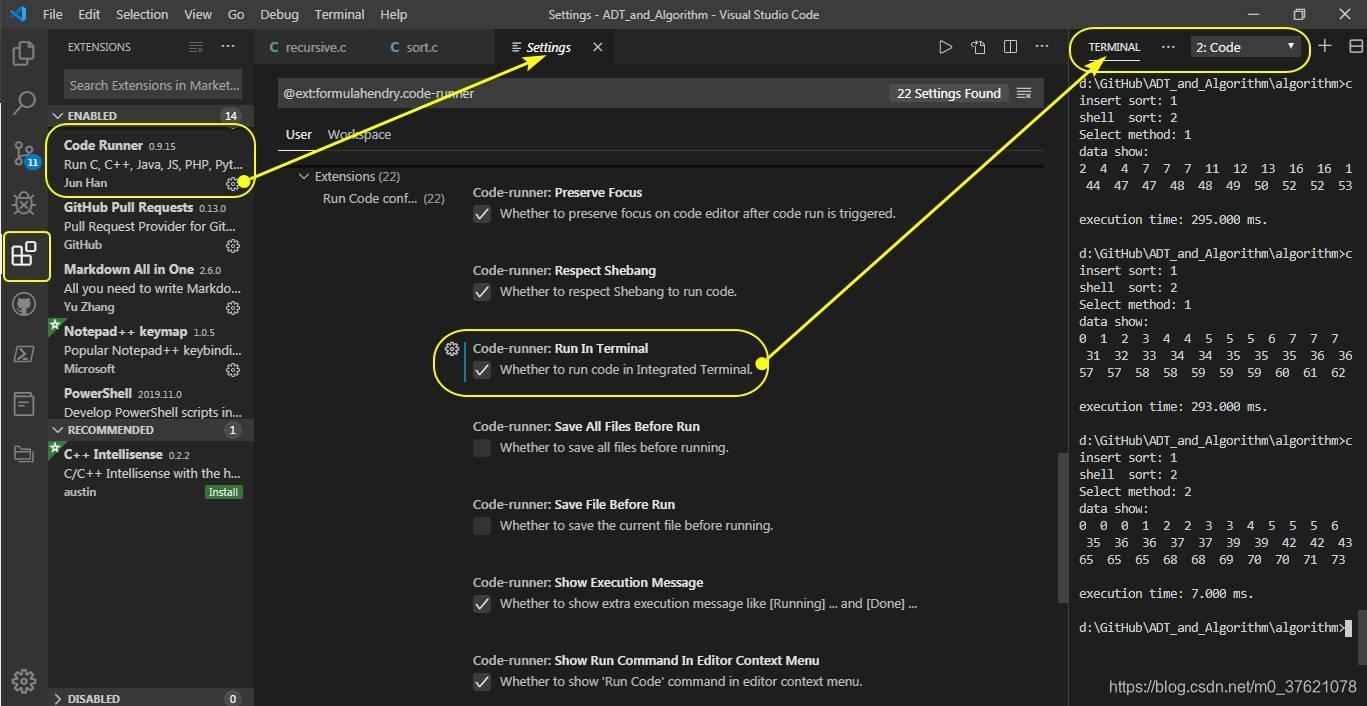Image resolution: width=1367 pixels, height=706 pixels.
Task: Split the terminal using the split icon
Action: pos(1356,46)
